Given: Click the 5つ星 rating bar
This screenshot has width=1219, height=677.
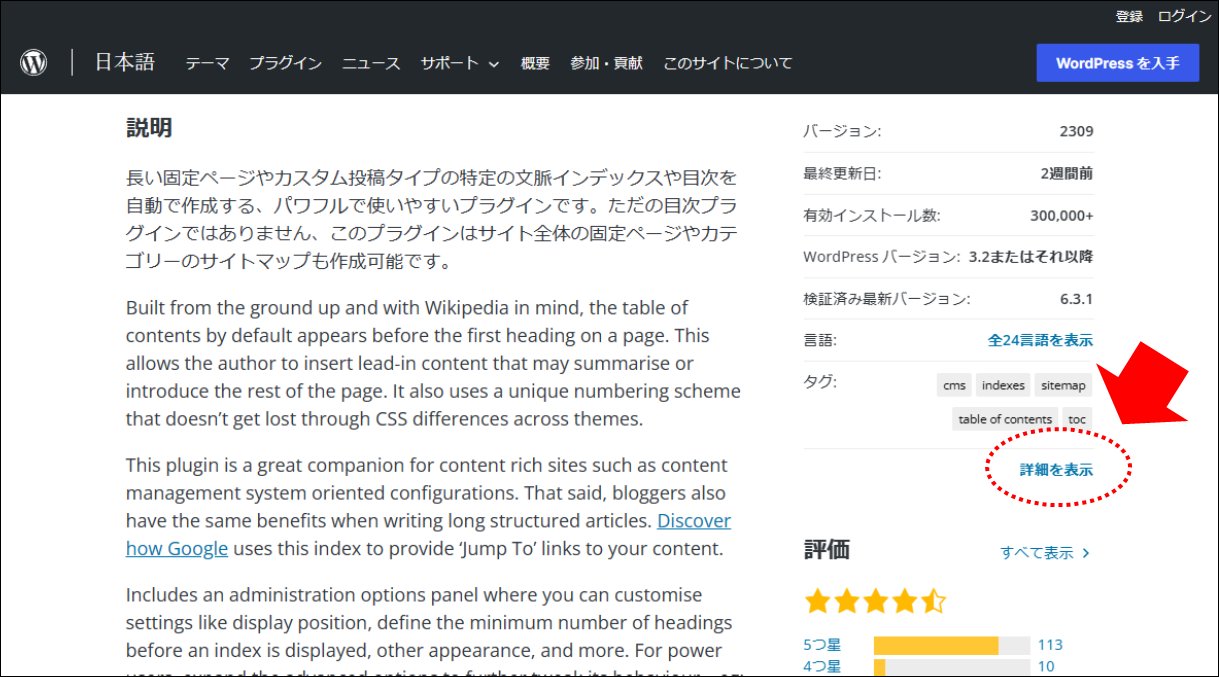Looking at the screenshot, I should 952,645.
